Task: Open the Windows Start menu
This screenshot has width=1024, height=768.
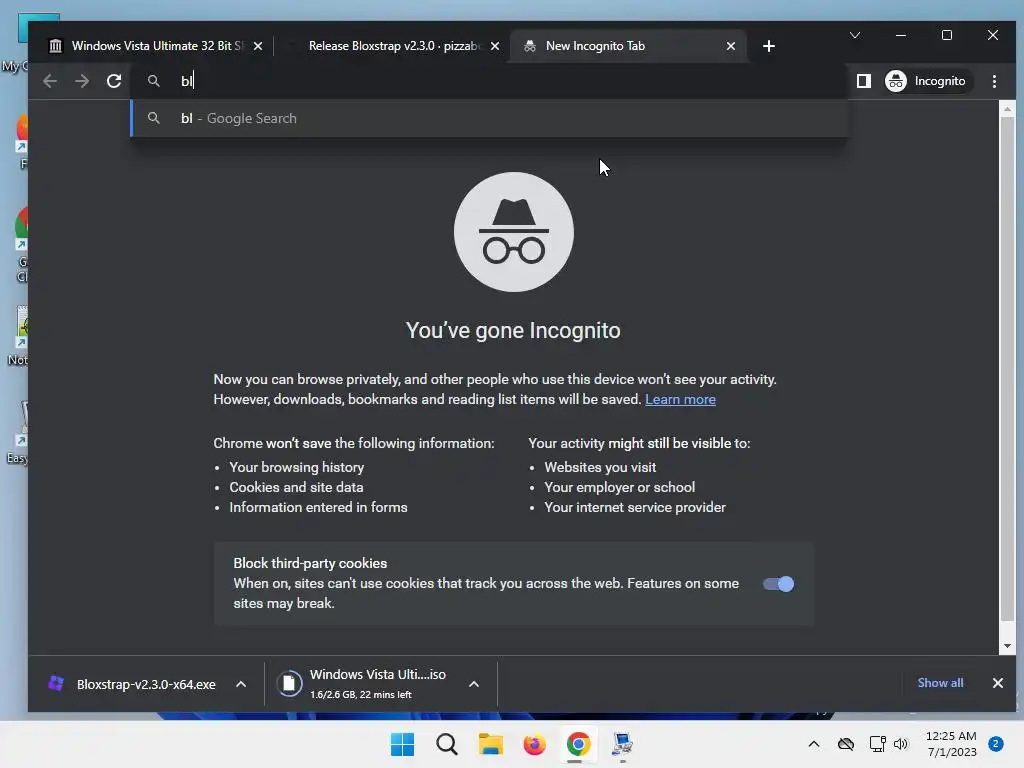Action: point(402,744)
